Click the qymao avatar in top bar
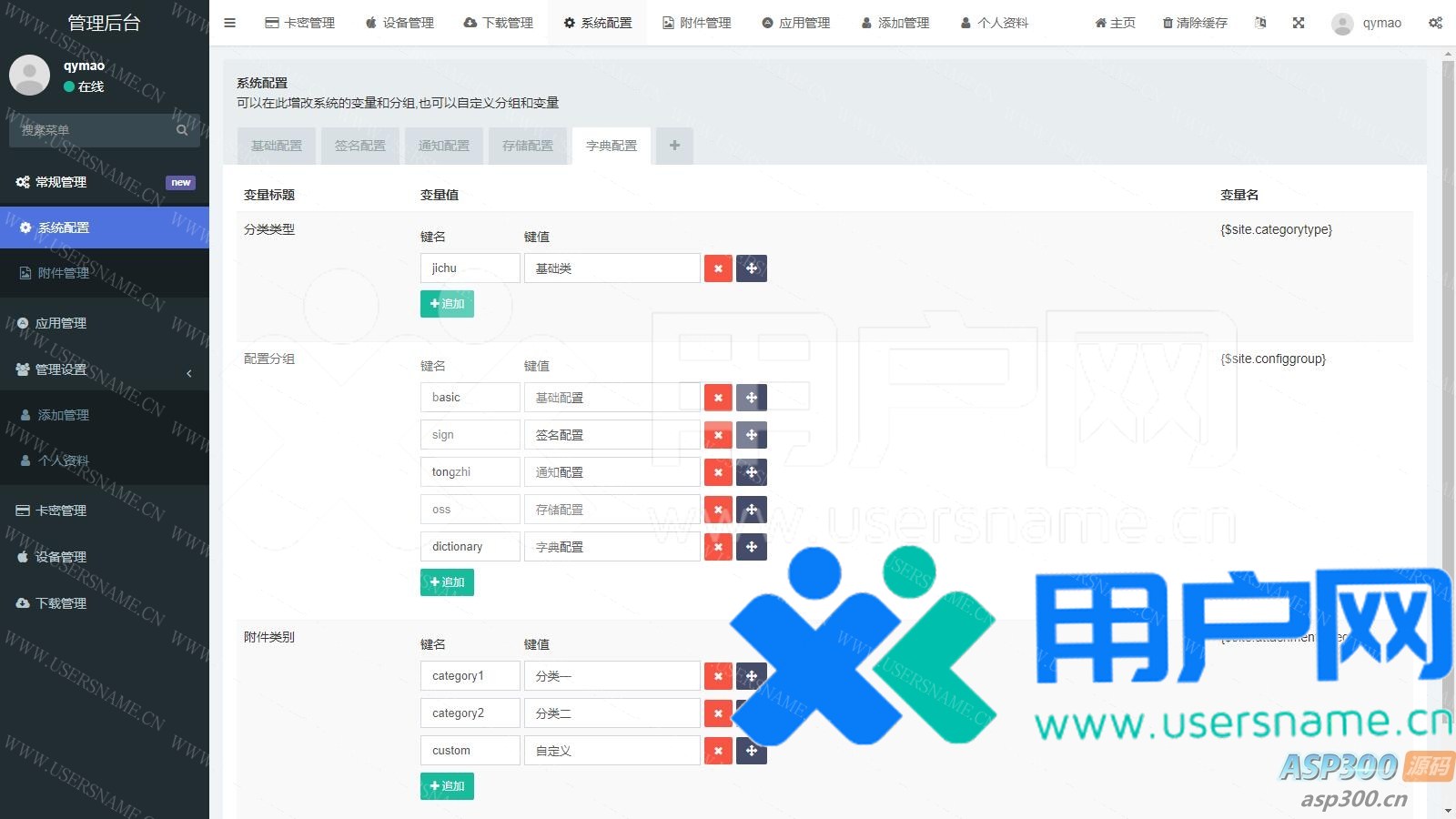This screenshot has width=1456, height=819. [1342, 24]
